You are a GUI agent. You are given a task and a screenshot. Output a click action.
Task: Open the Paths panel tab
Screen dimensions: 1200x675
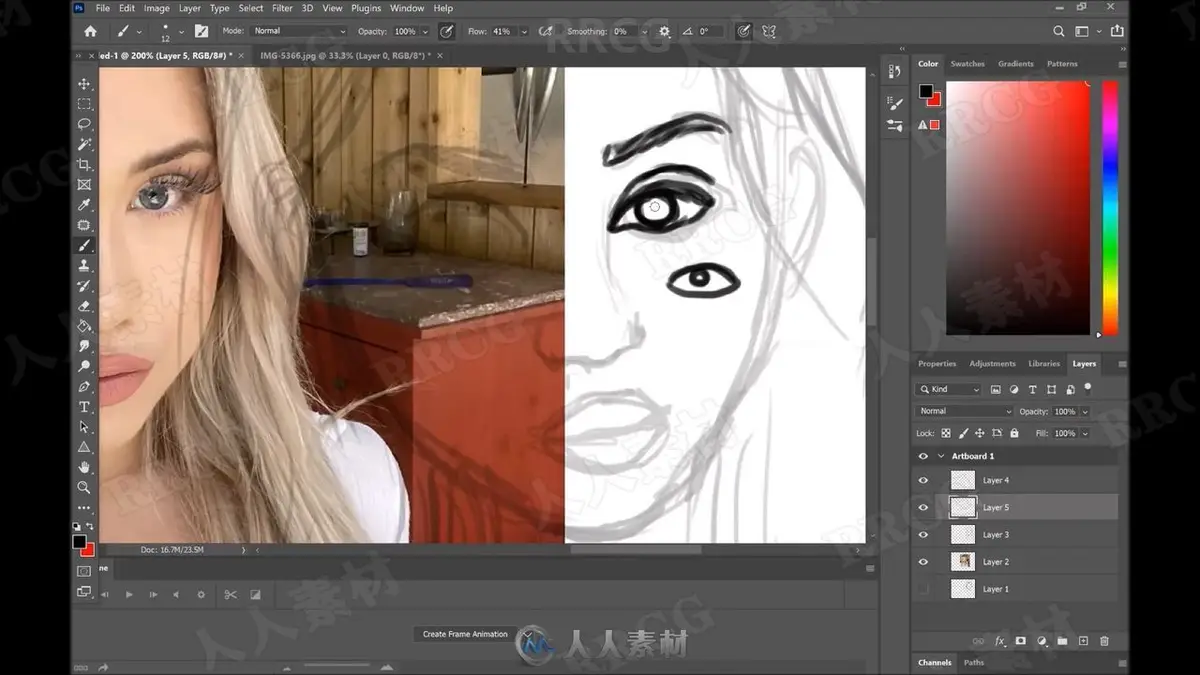click(x=973, y=662)
